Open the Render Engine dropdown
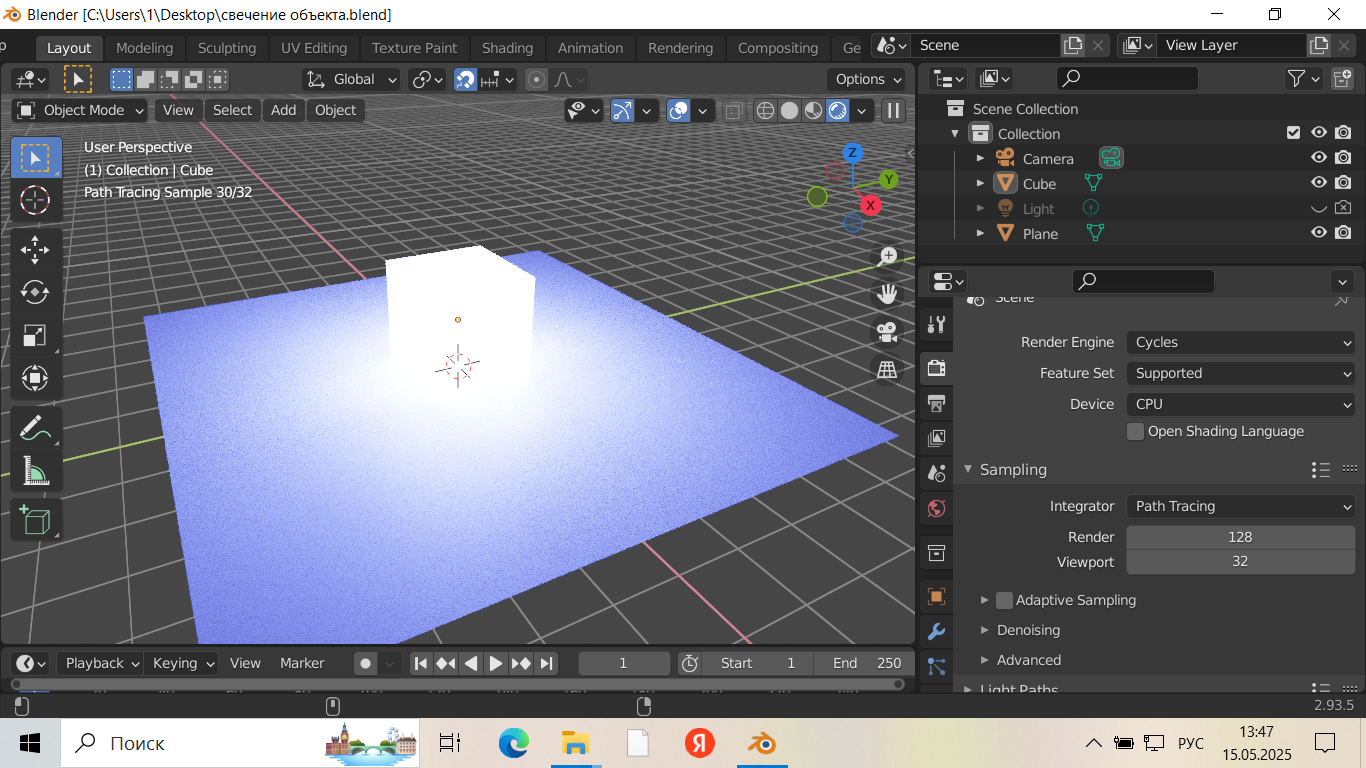Image resolution: width=1366 pixels, height=768 pixels. (x=1240, y=342)
